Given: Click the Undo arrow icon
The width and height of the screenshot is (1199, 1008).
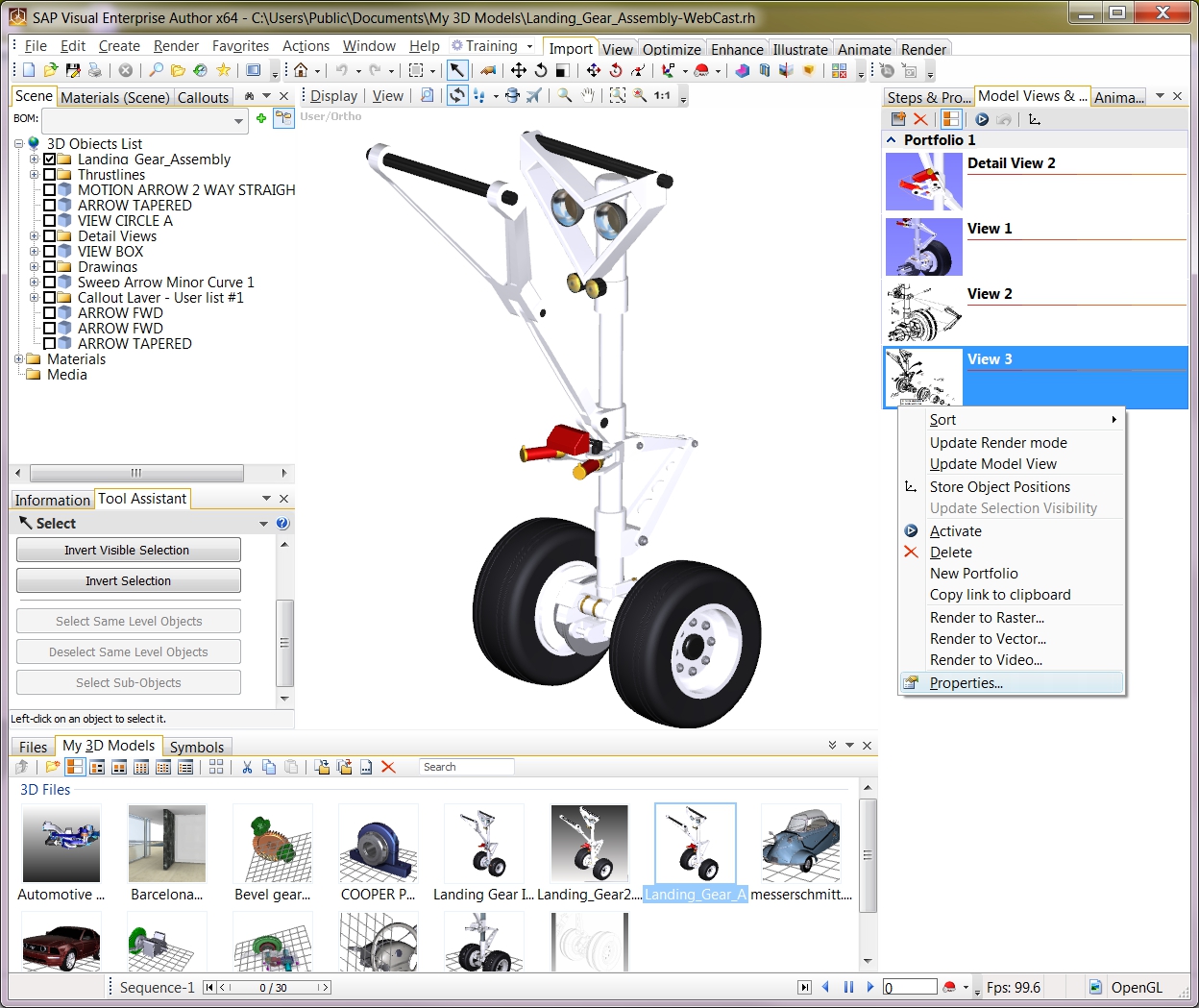Looking at the screenshot, I should coord(341,70).
